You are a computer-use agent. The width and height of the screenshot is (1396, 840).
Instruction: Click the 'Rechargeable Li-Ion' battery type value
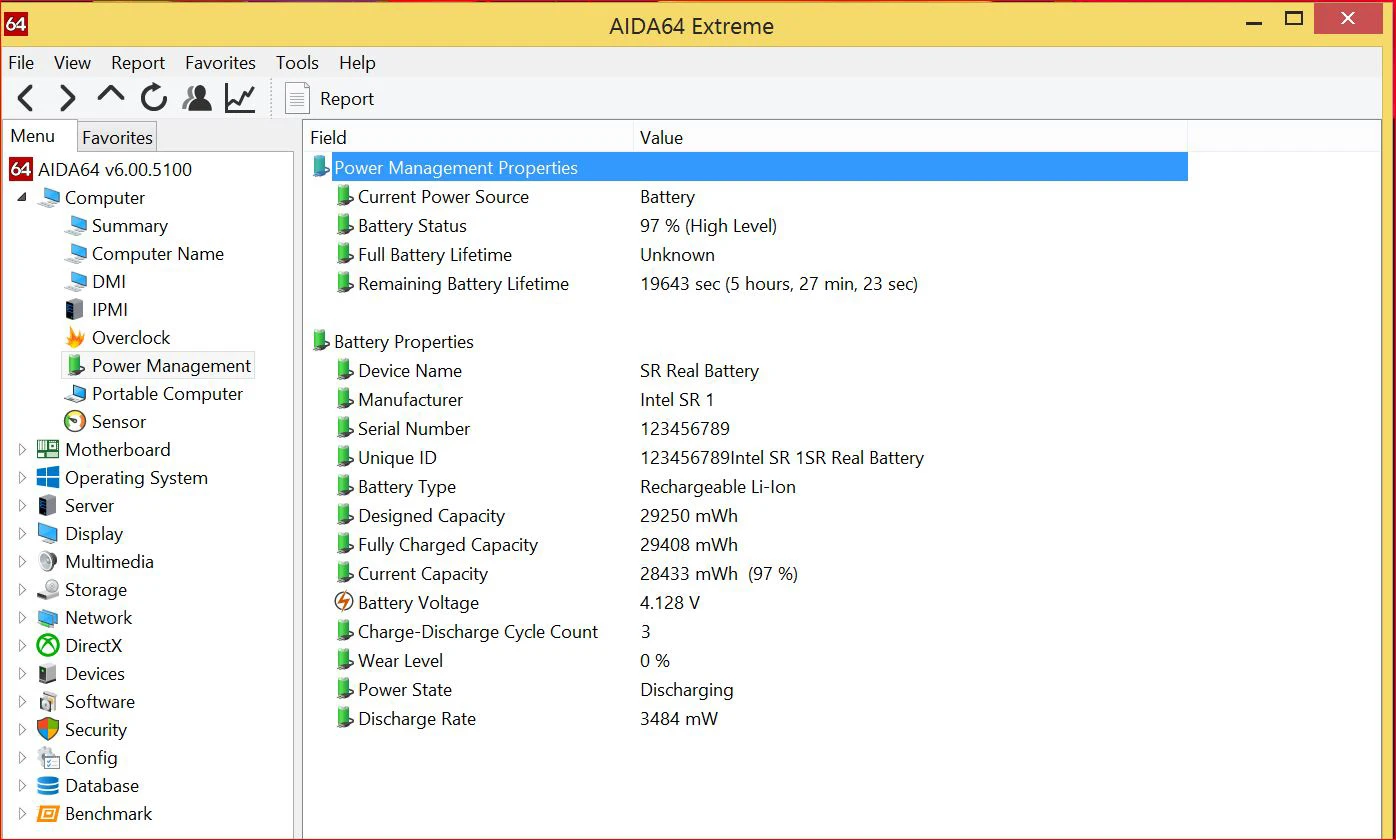pyautogui.click(x=718, y=487)
